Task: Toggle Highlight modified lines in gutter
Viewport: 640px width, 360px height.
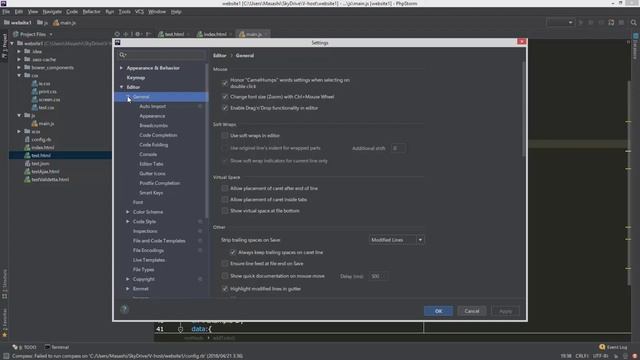Action: click(225, 289)
